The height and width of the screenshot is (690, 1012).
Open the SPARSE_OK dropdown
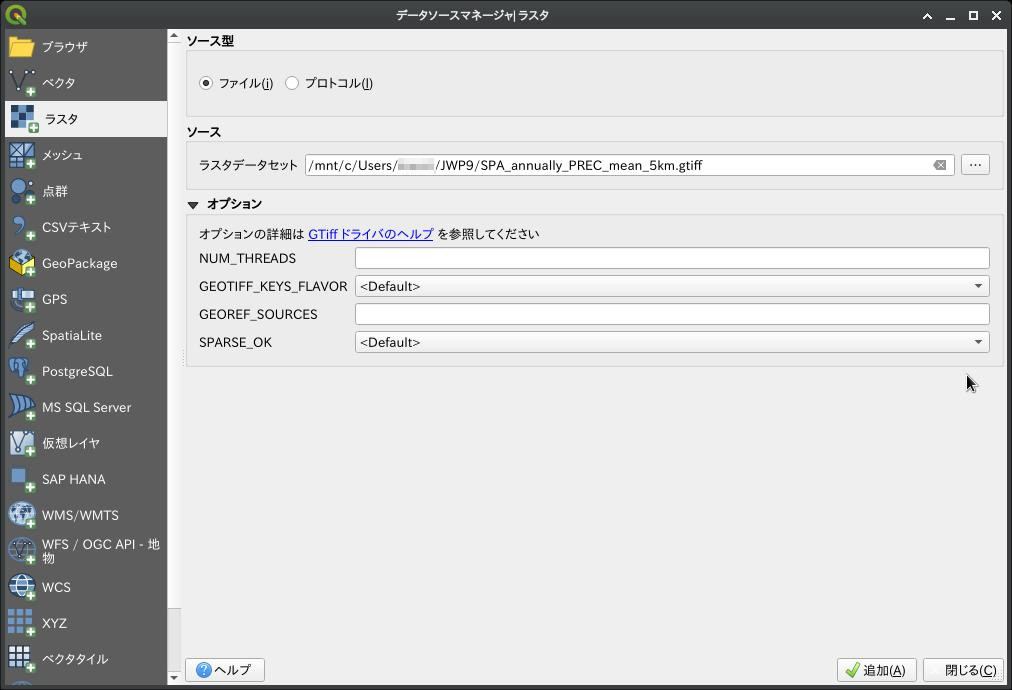[672, 342]
